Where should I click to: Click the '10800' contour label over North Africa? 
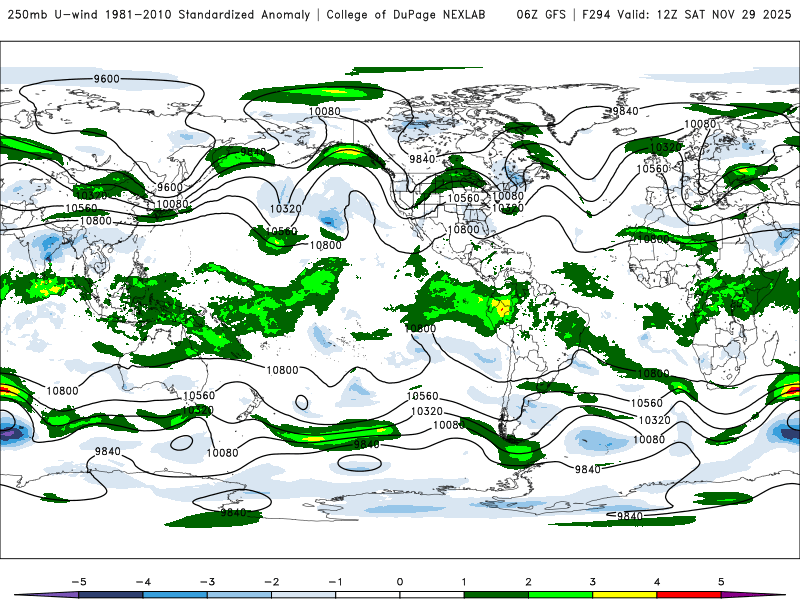[653, 238]
